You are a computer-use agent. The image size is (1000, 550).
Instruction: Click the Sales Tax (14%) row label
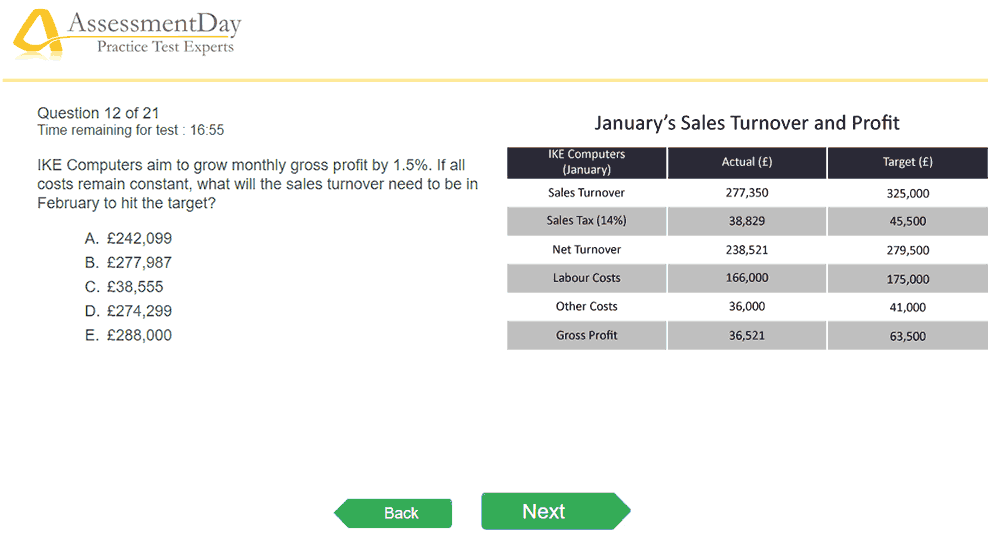[x=587, y=221]
